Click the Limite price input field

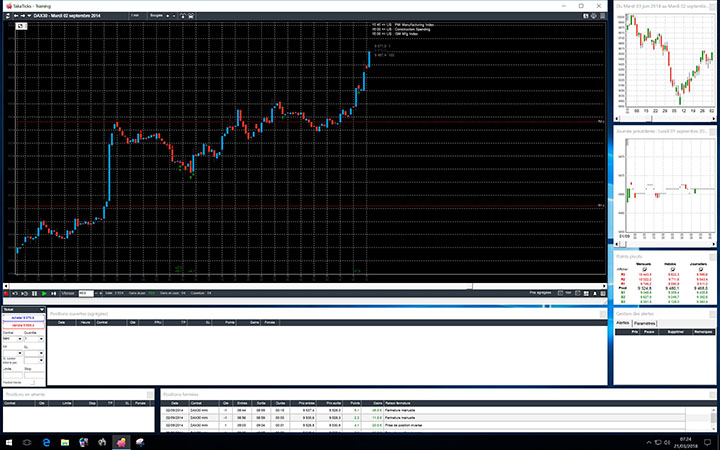pyautogui.click(x=13, y=375)
